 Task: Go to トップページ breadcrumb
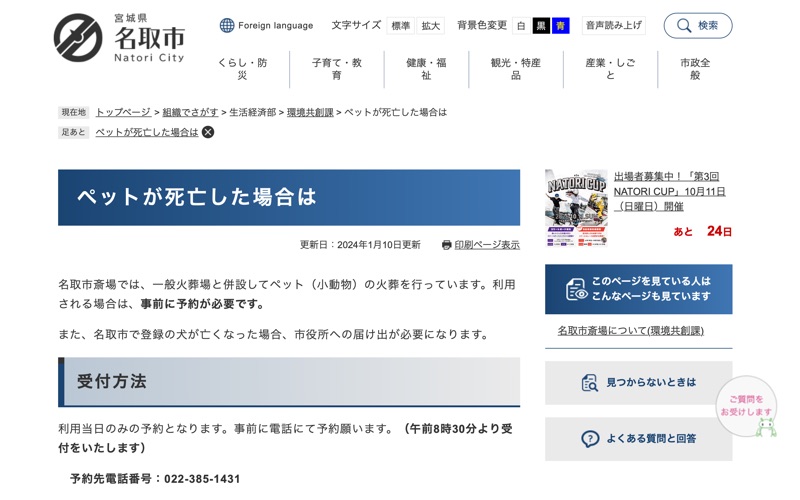click(x=123, y=112)
